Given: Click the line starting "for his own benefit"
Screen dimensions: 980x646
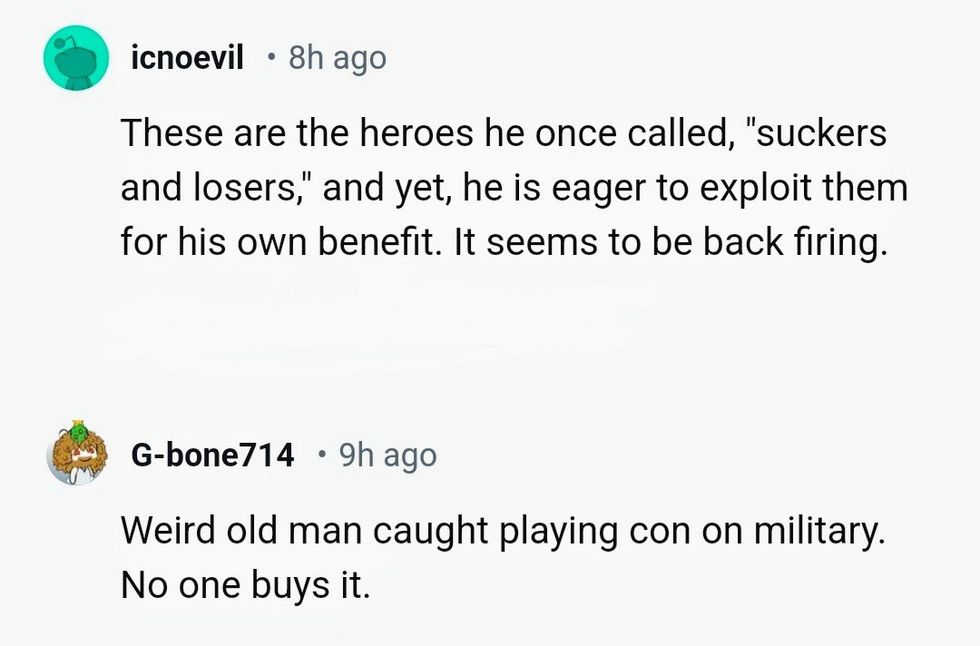Looking at the screenshot, I should click(x=504, y=244).
